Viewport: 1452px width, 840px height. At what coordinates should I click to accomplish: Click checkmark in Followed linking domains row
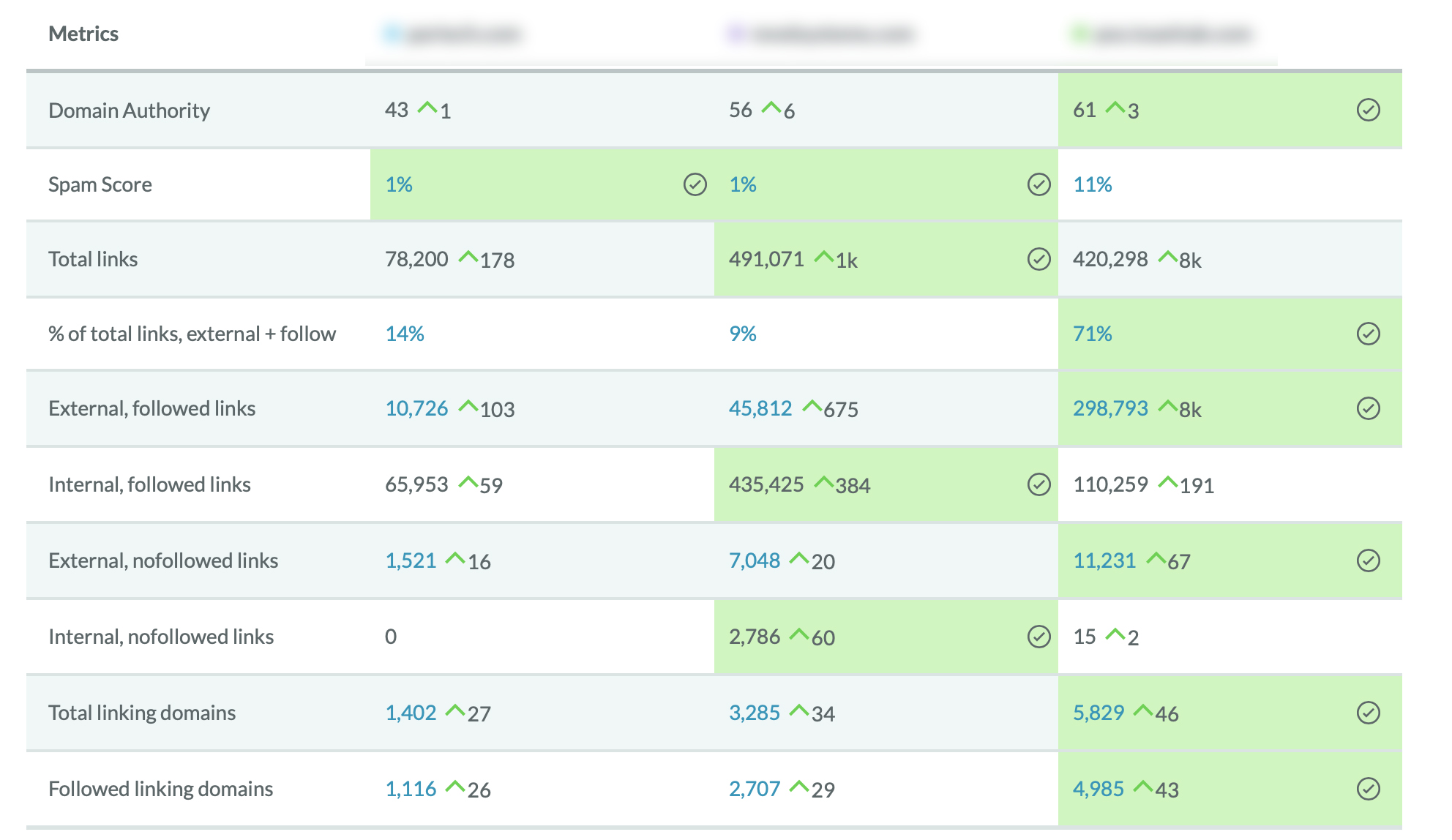click(1368, 789)
